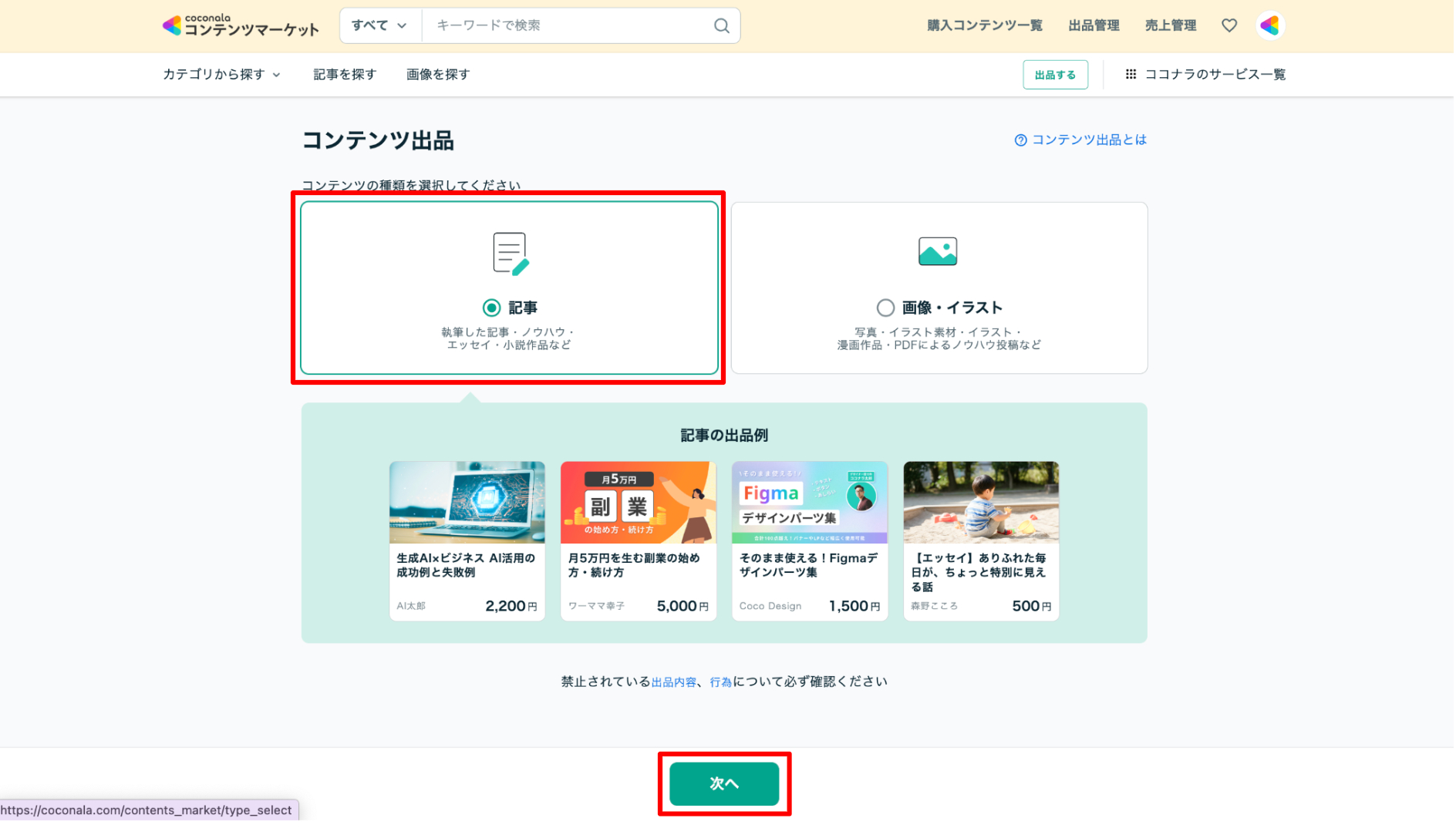
Task: Click the 次へ button
Action: 723,783
